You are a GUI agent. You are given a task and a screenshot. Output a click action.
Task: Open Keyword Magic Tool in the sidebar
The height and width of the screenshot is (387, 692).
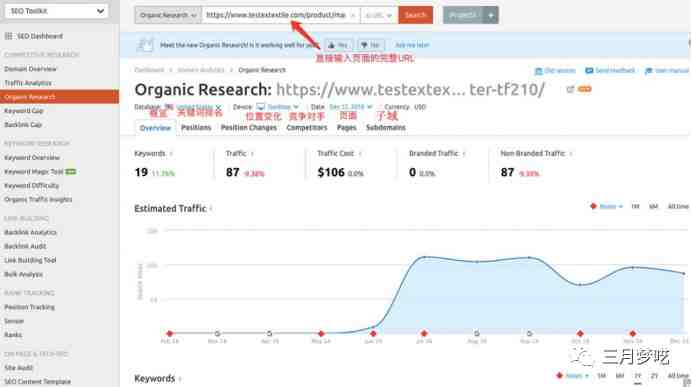[x=34, y=172]
